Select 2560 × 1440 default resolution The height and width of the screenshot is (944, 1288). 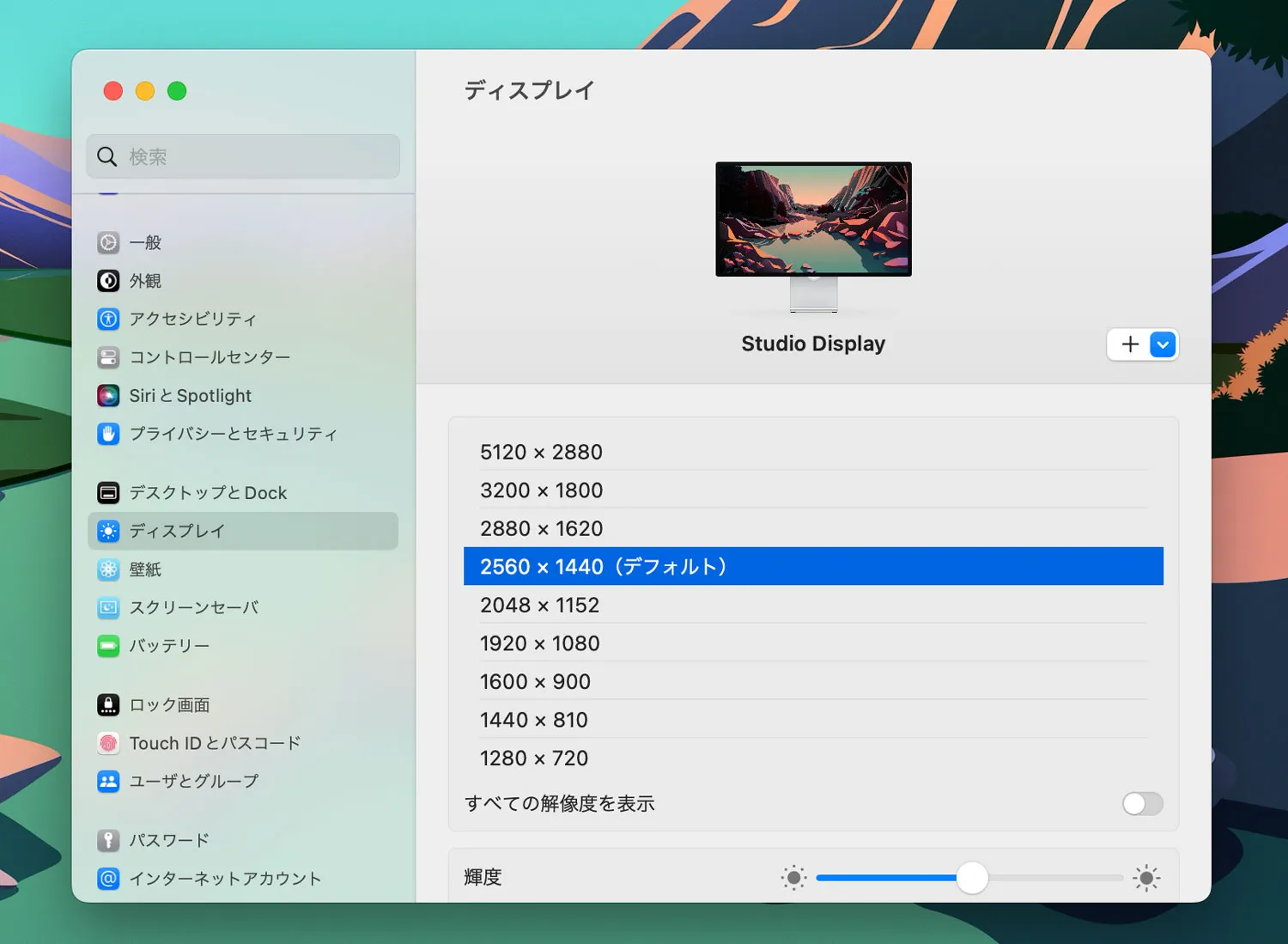813,566
